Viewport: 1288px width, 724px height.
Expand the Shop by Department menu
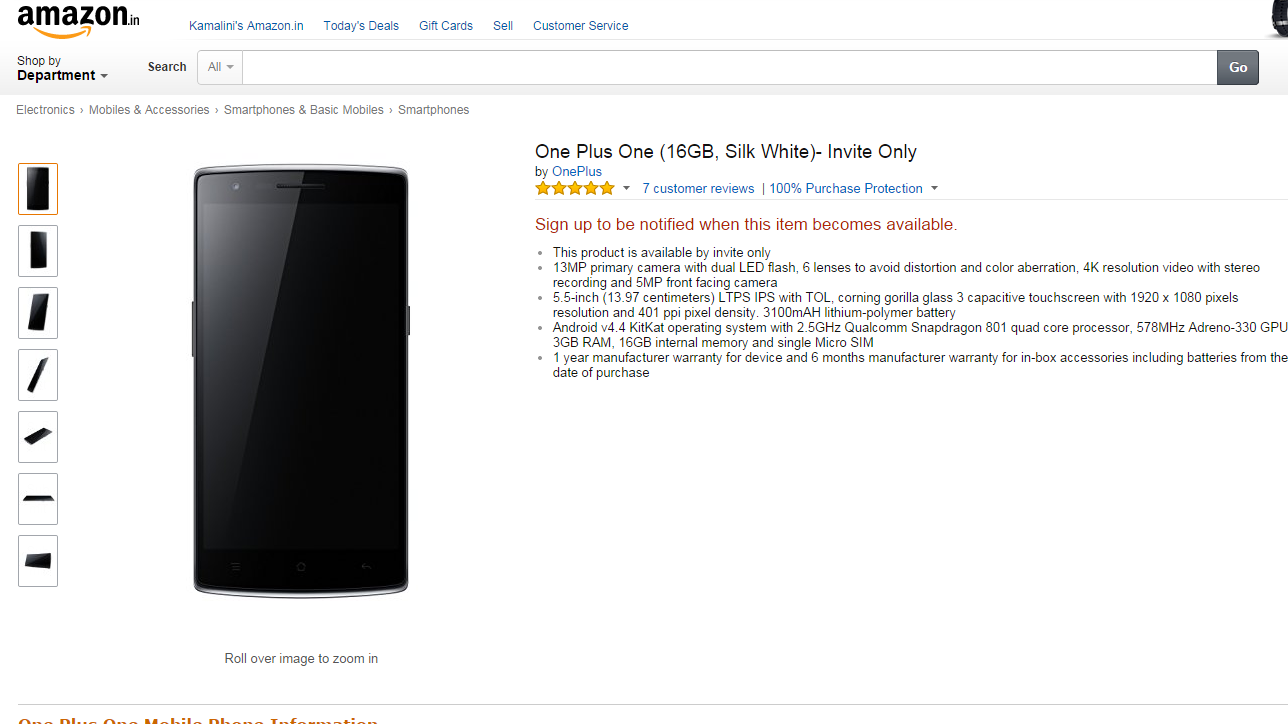tap(62, 68)
